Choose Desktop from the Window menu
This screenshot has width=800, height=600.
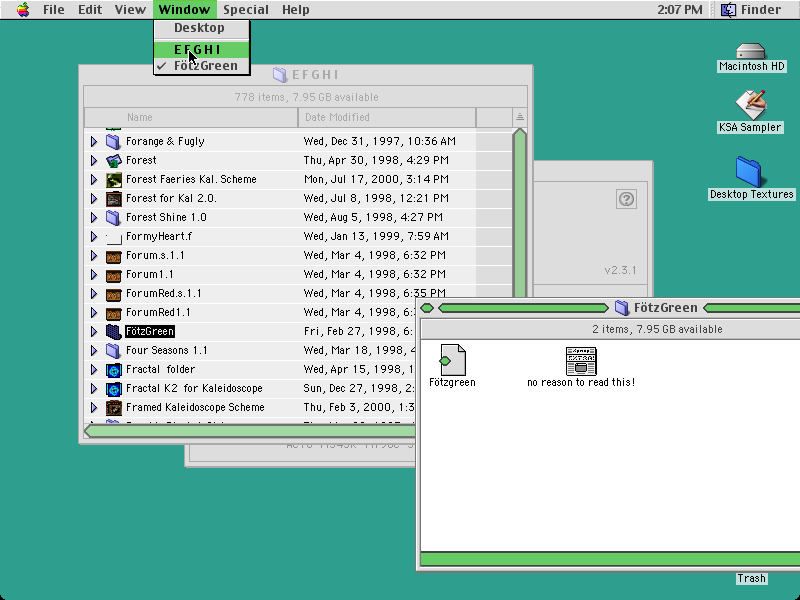pos(202,28)
